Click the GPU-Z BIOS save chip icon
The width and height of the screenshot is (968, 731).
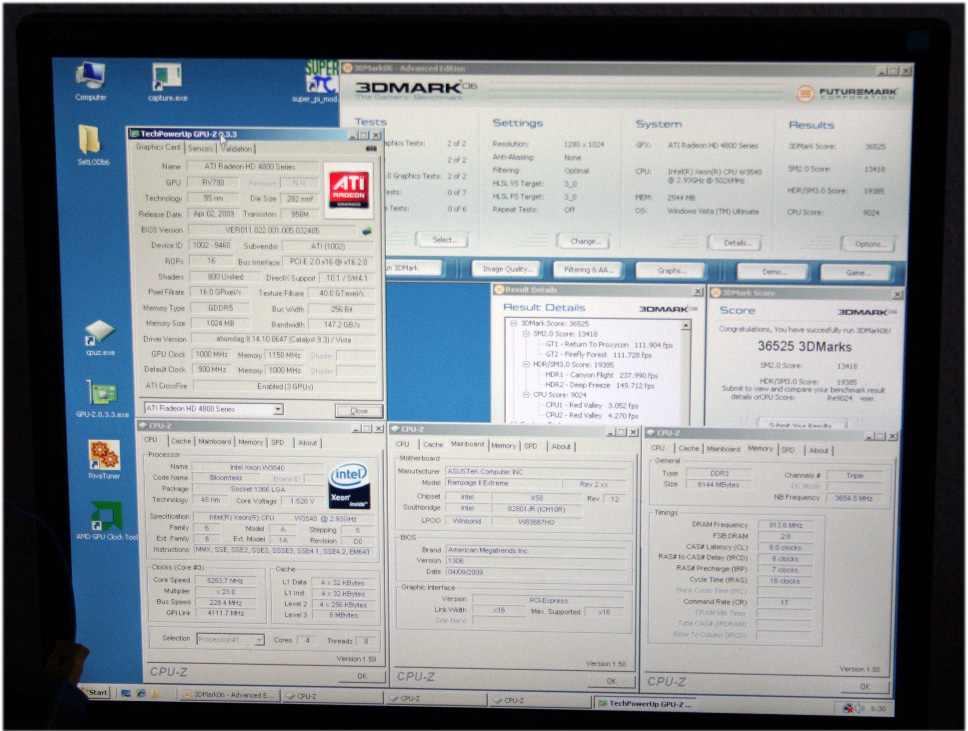[x=367, y=231]
